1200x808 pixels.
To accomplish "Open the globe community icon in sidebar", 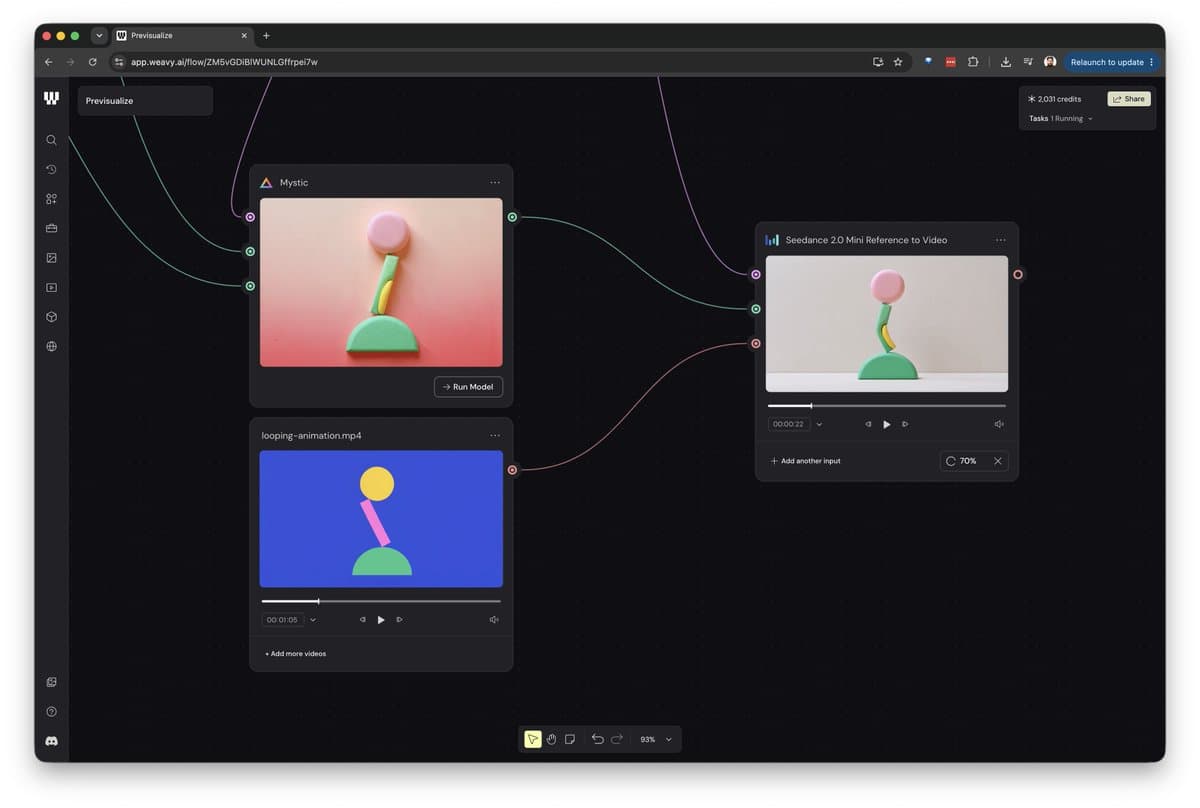I will point(51,346).
